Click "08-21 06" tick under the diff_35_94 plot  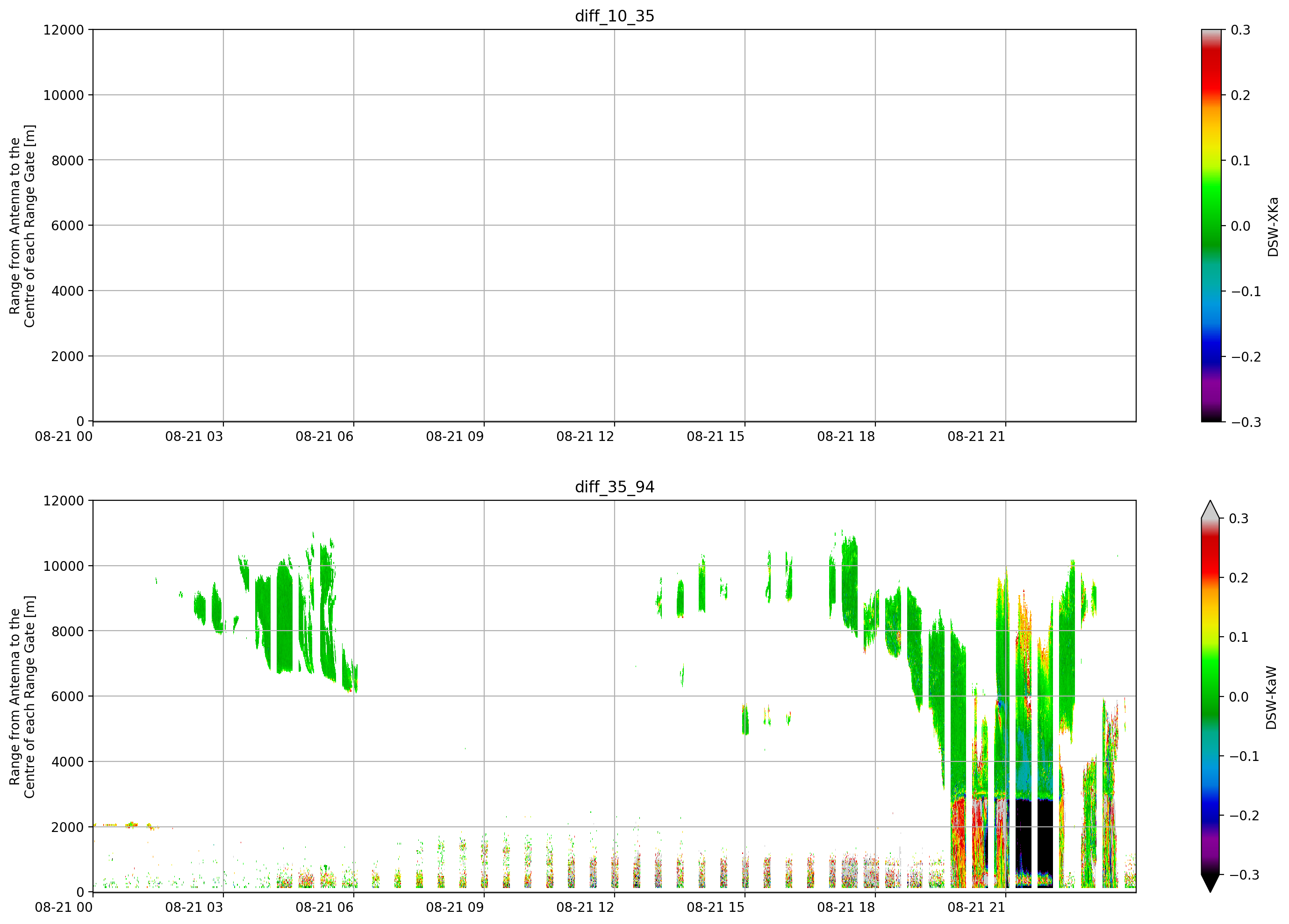click(x=324, y=908)
